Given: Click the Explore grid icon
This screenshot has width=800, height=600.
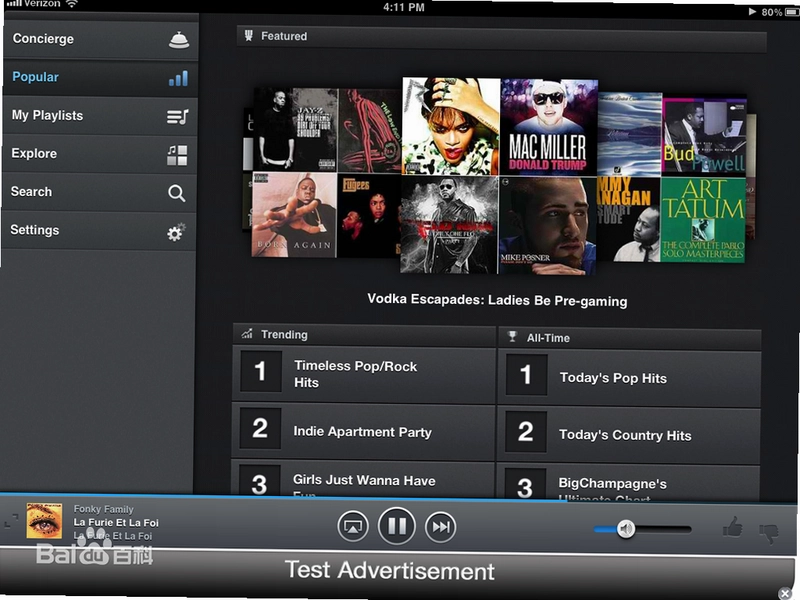Looking at the screenshot, I should pos(177,155).
